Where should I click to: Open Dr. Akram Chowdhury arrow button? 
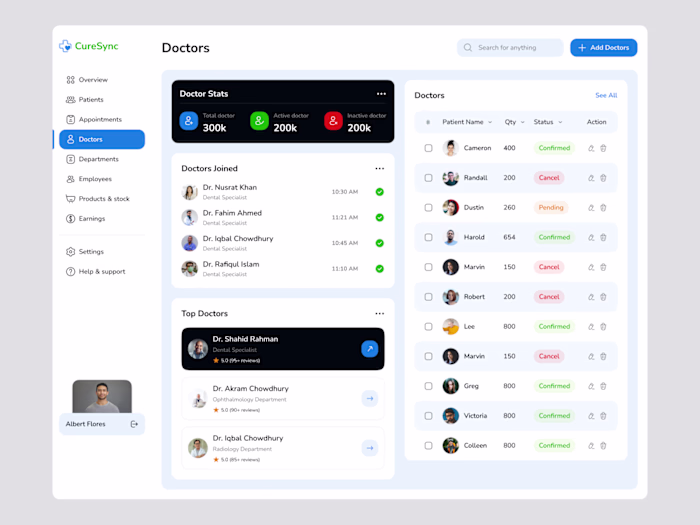point(370,399)
